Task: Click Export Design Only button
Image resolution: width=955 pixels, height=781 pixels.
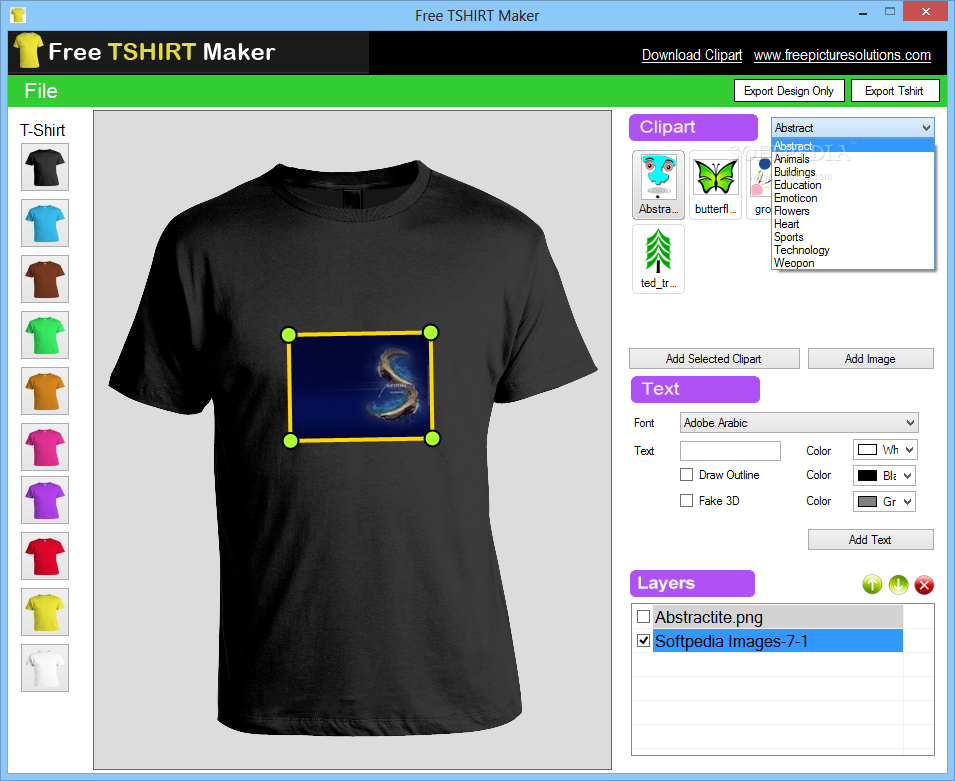Action: [789, 91]
